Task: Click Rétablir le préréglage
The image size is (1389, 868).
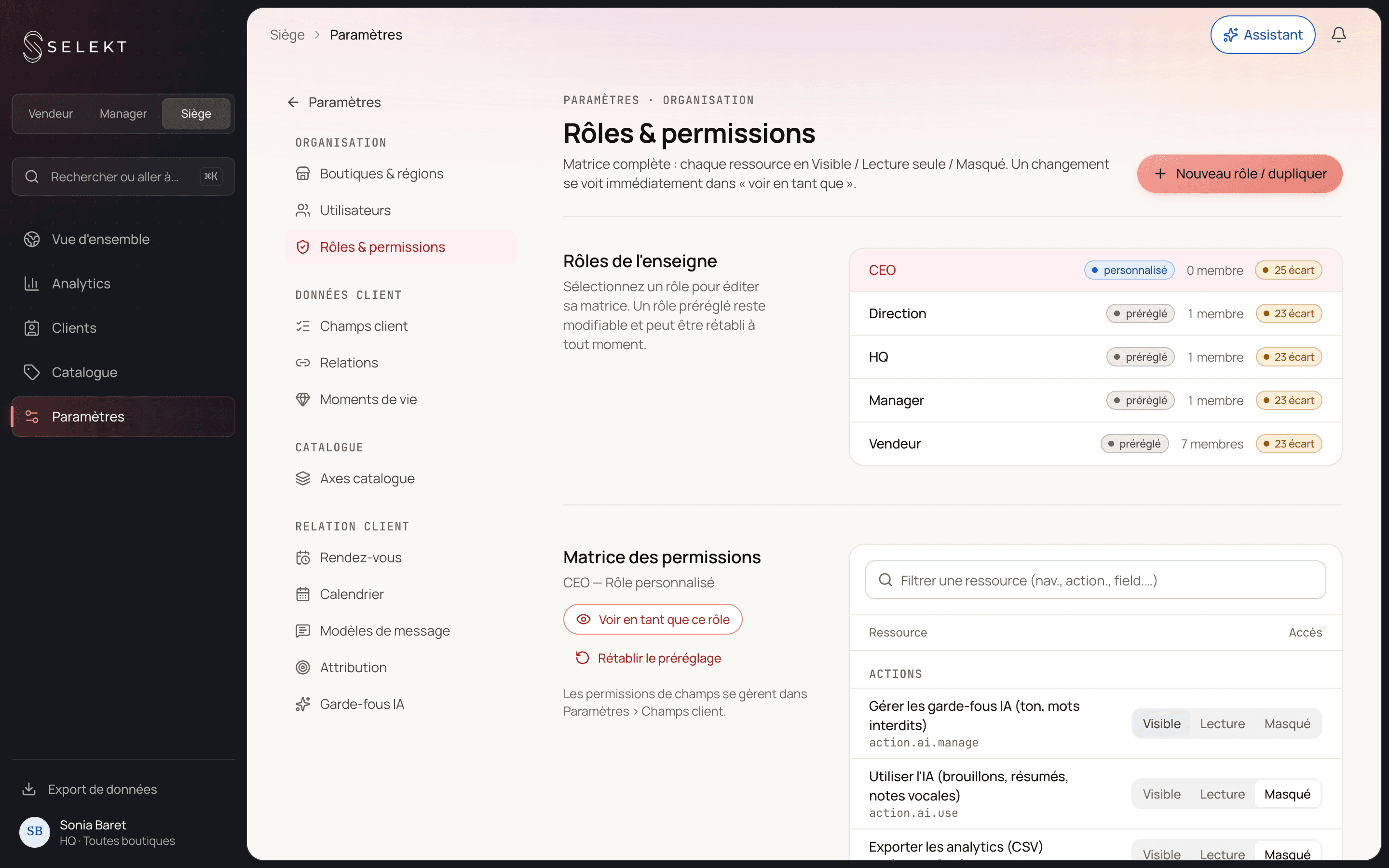Action: [649, 658]
